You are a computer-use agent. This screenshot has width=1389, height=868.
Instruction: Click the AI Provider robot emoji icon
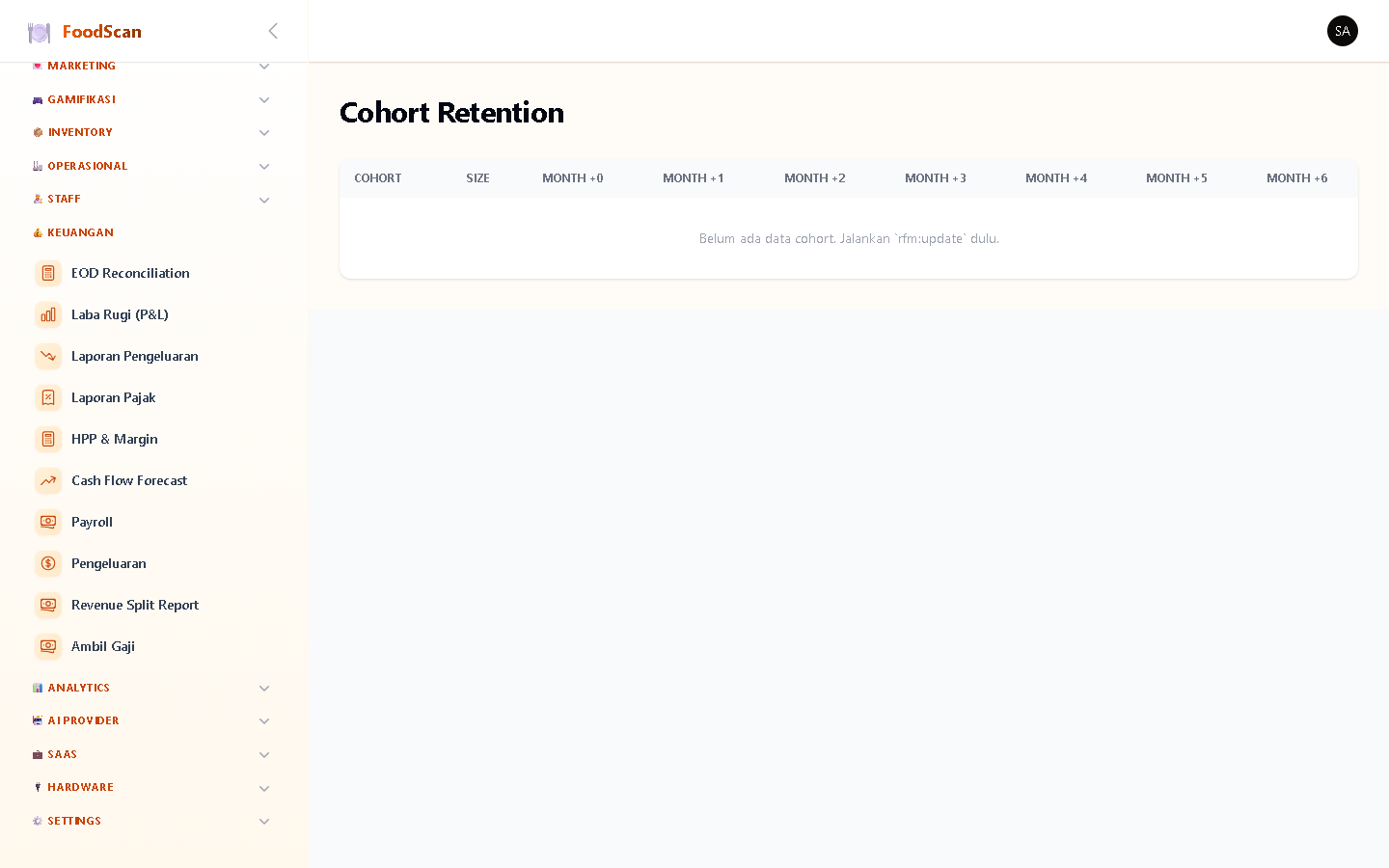(38, 720)
